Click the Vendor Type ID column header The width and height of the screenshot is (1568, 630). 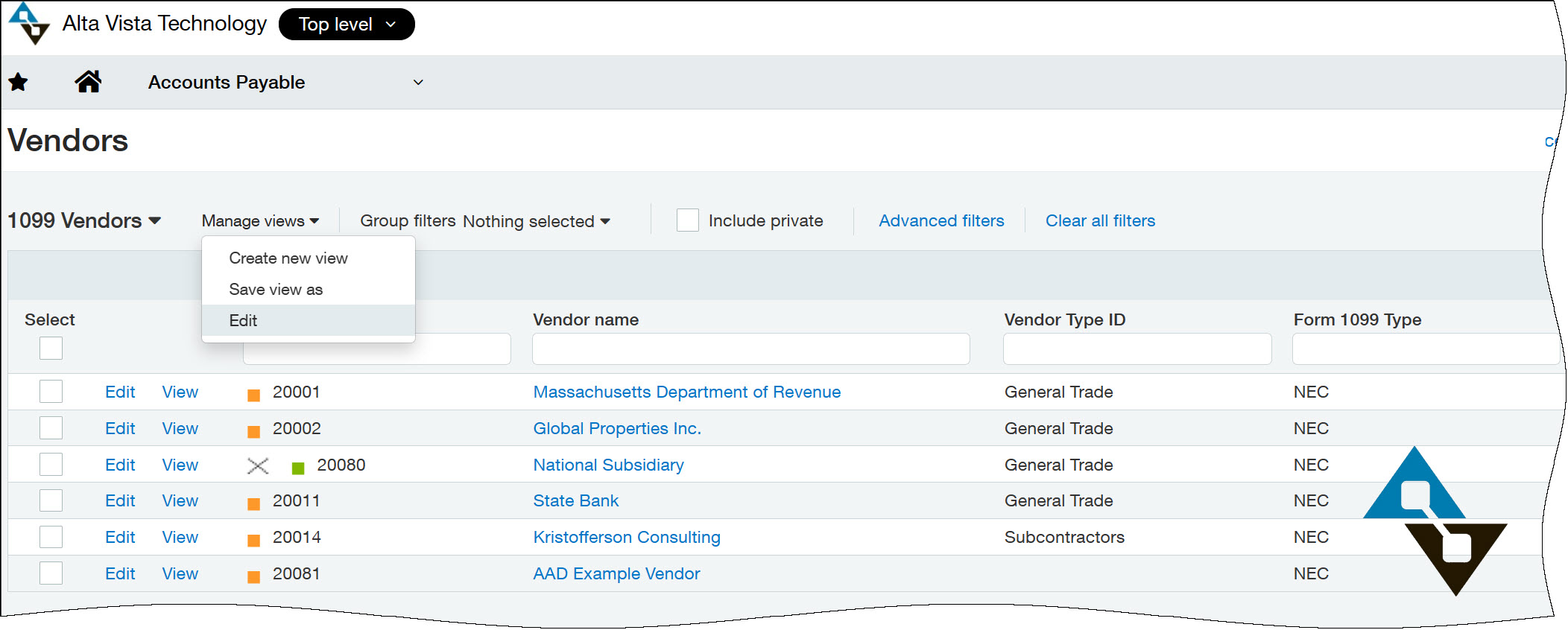pos(1065,319)
